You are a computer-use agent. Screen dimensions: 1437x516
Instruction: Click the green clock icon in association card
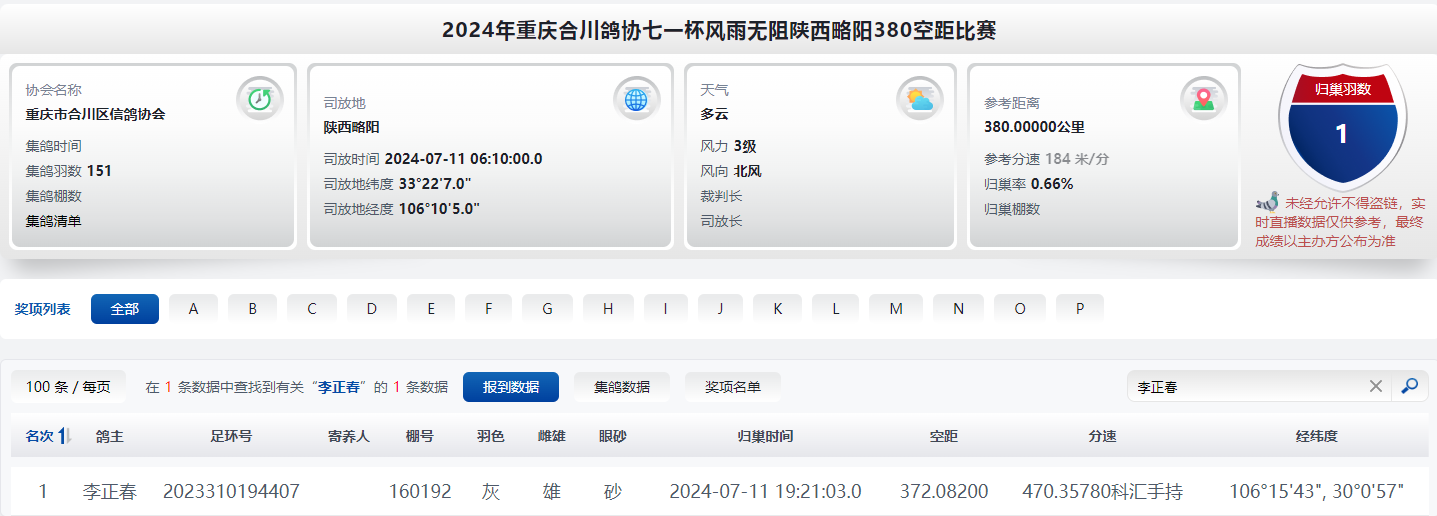259,99
